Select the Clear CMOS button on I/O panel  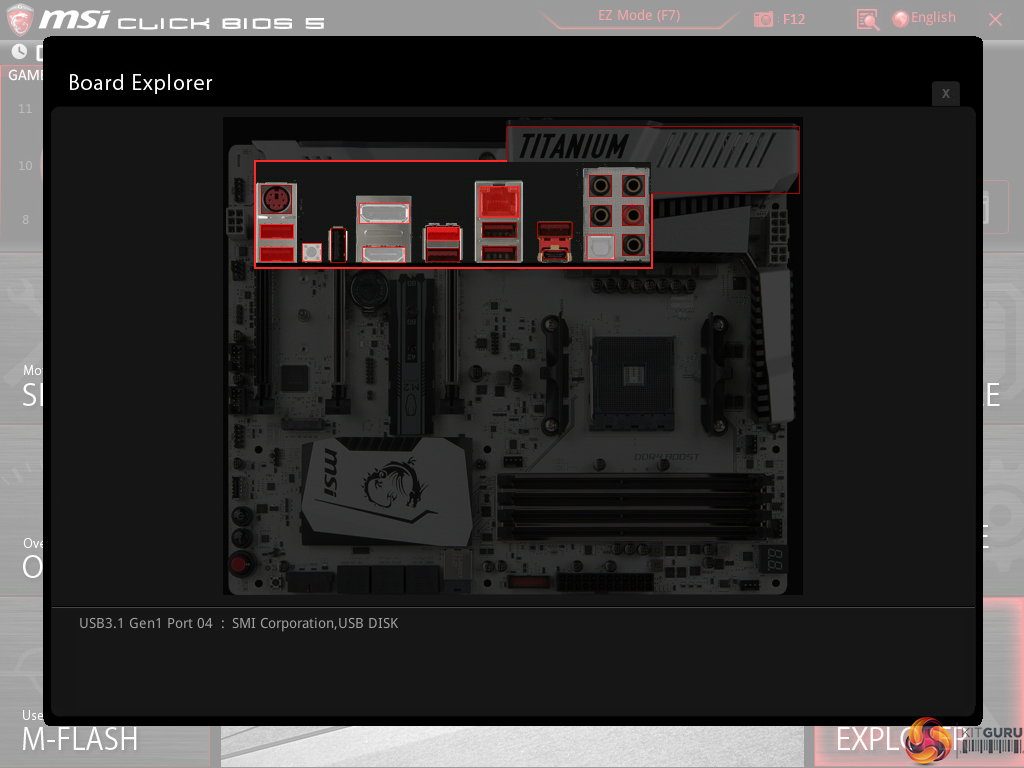pyautogui.click(x=312, y=252)
